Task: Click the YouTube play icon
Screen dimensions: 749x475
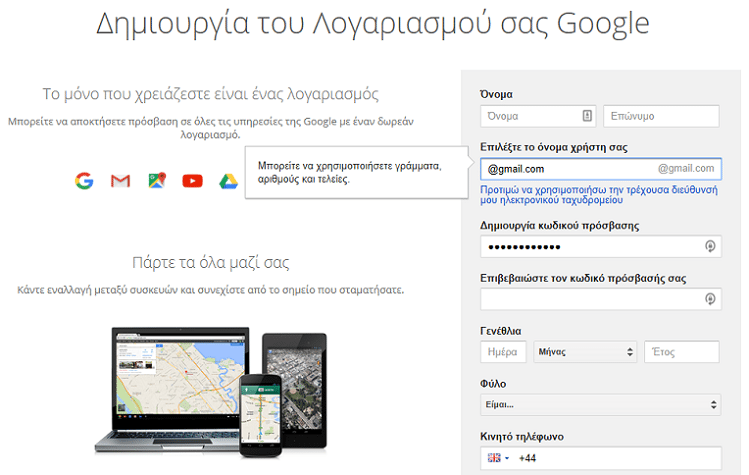Action: click(x=193, y=181)
